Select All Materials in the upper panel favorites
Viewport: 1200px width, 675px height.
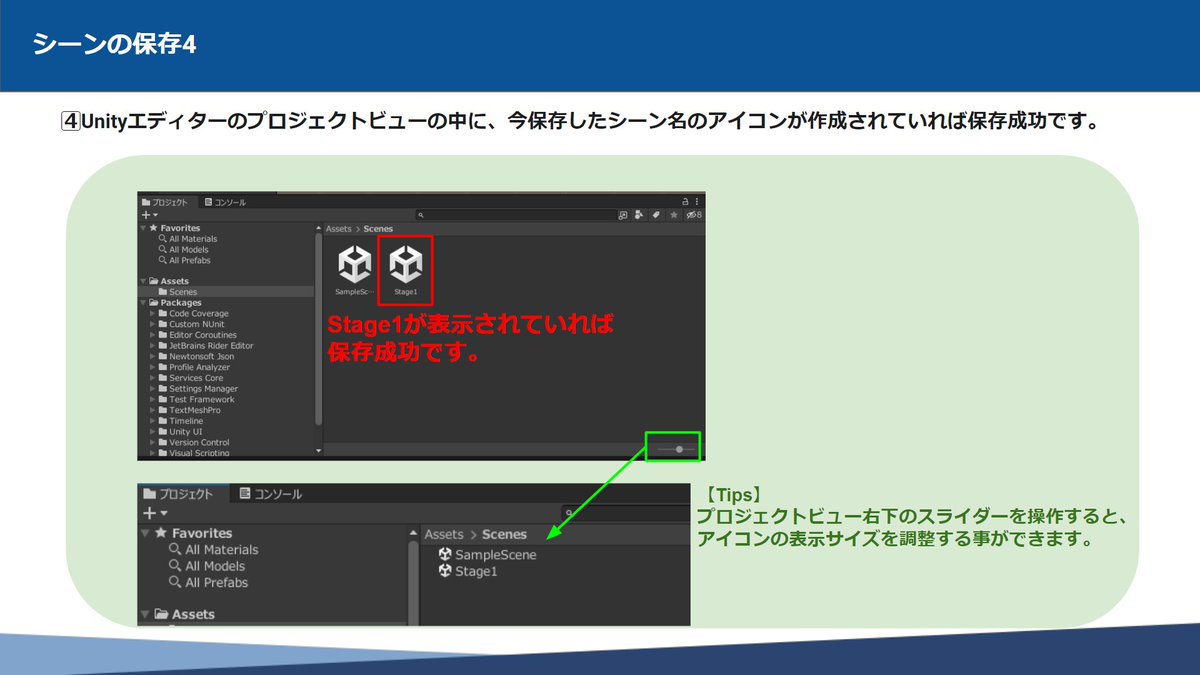pyautogui.click(x=188, y=239)
